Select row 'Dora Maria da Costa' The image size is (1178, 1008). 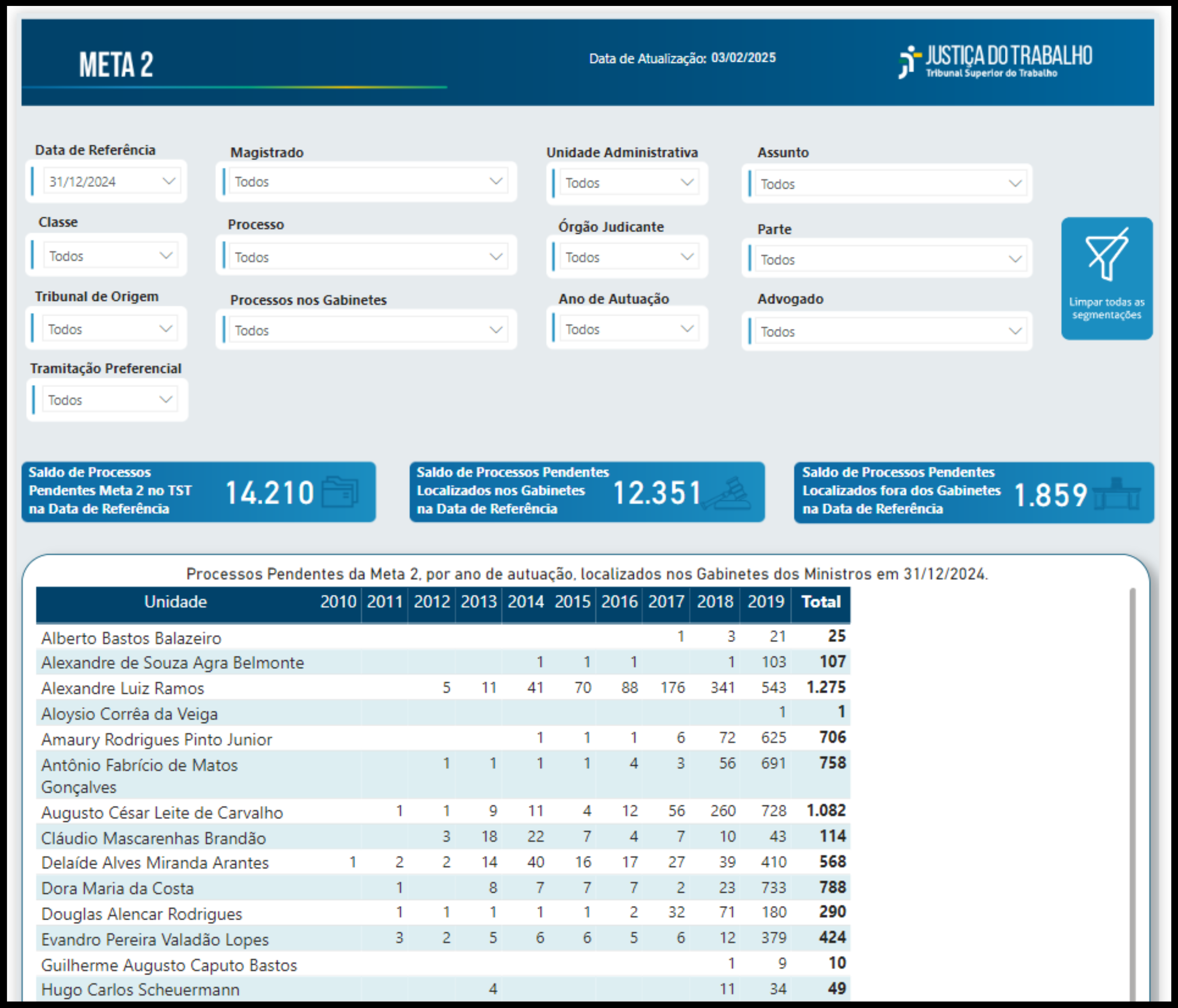click(x=443, y=887)
